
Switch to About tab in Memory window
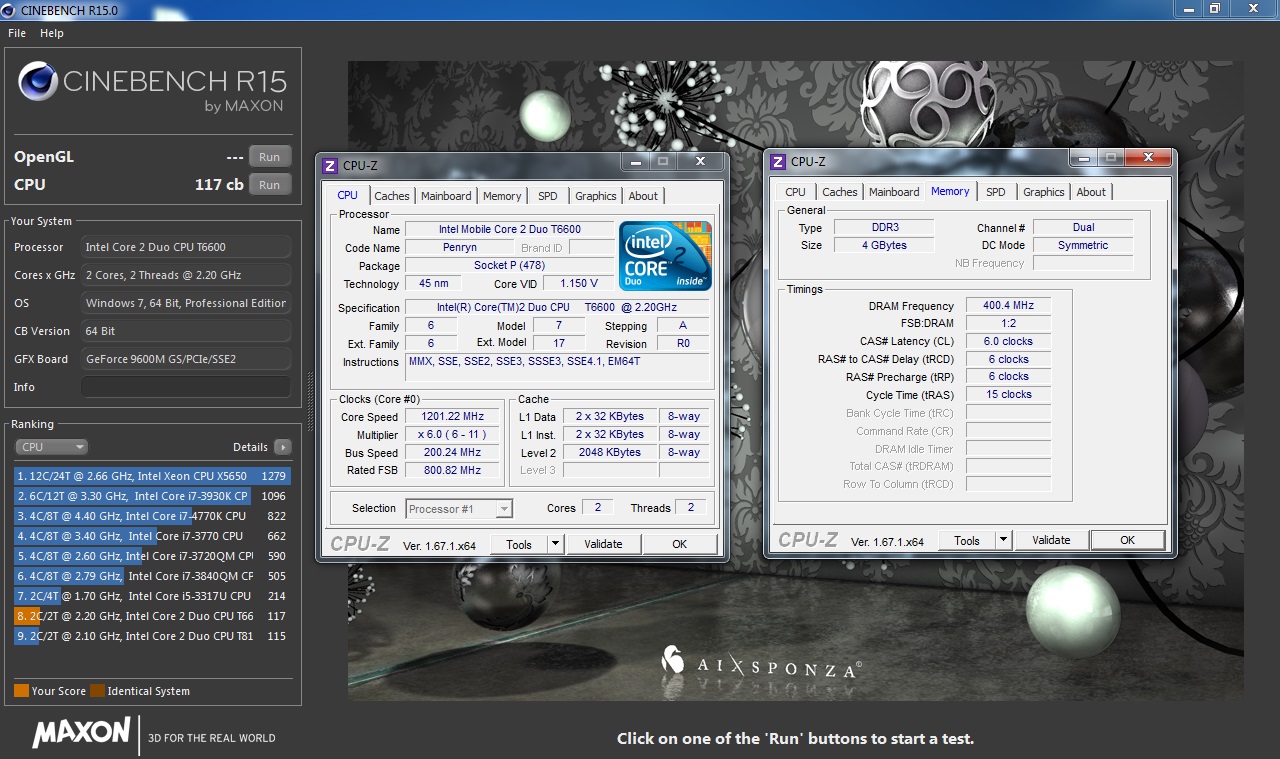click(x=1091, y=192)
